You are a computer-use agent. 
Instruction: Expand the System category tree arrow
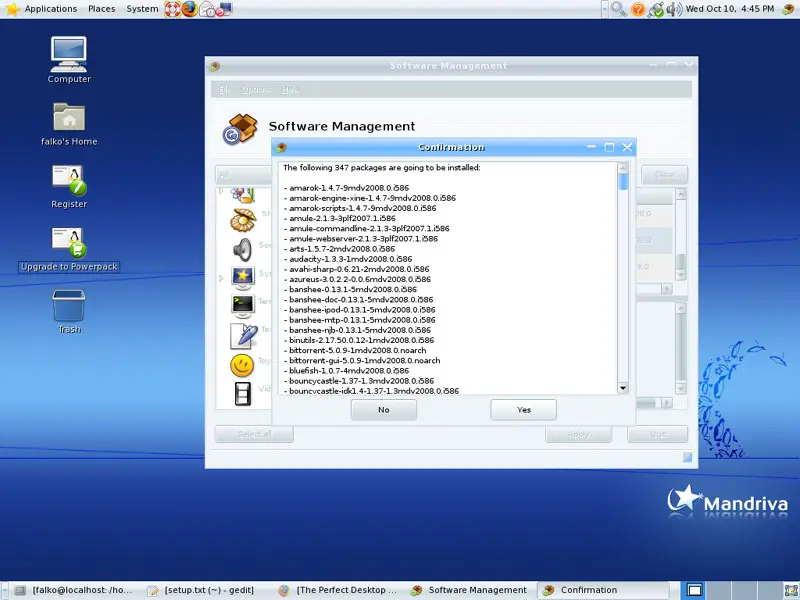pyautogui.click(x=221, y=279)
